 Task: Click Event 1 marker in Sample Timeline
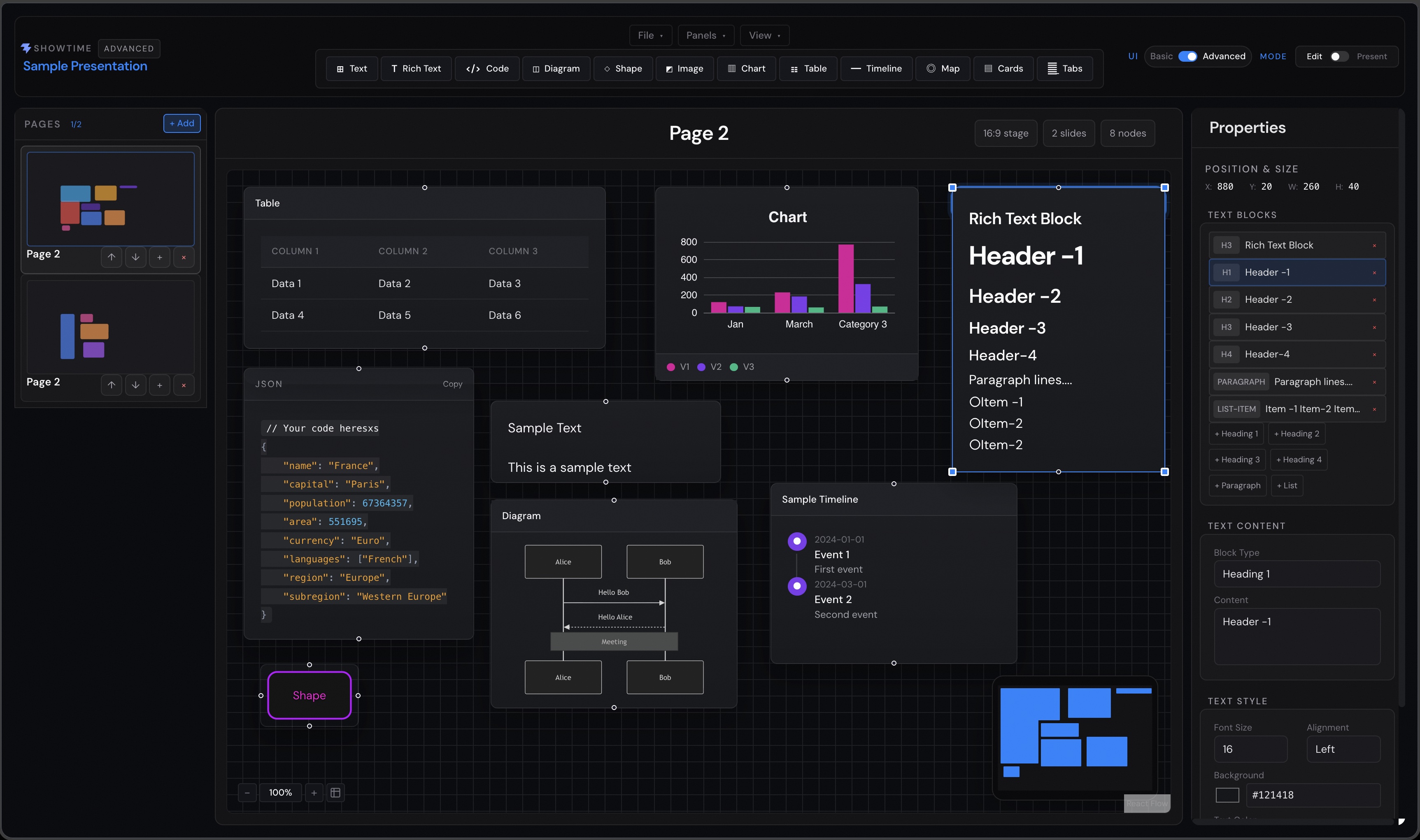[797, 541]
